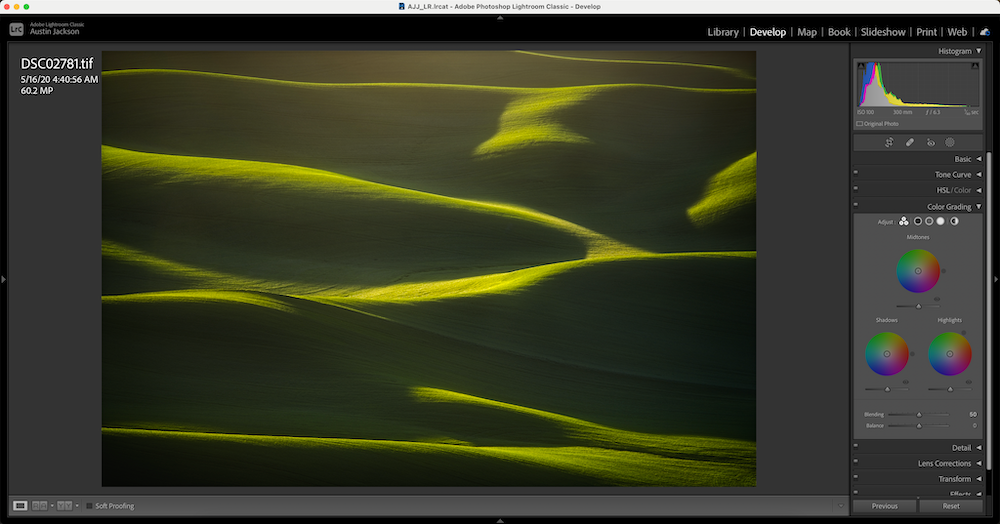The width and height of the screenshot is (1000, 524).
Task: Switch to the Library module
Action: click(x=723, y=32)
